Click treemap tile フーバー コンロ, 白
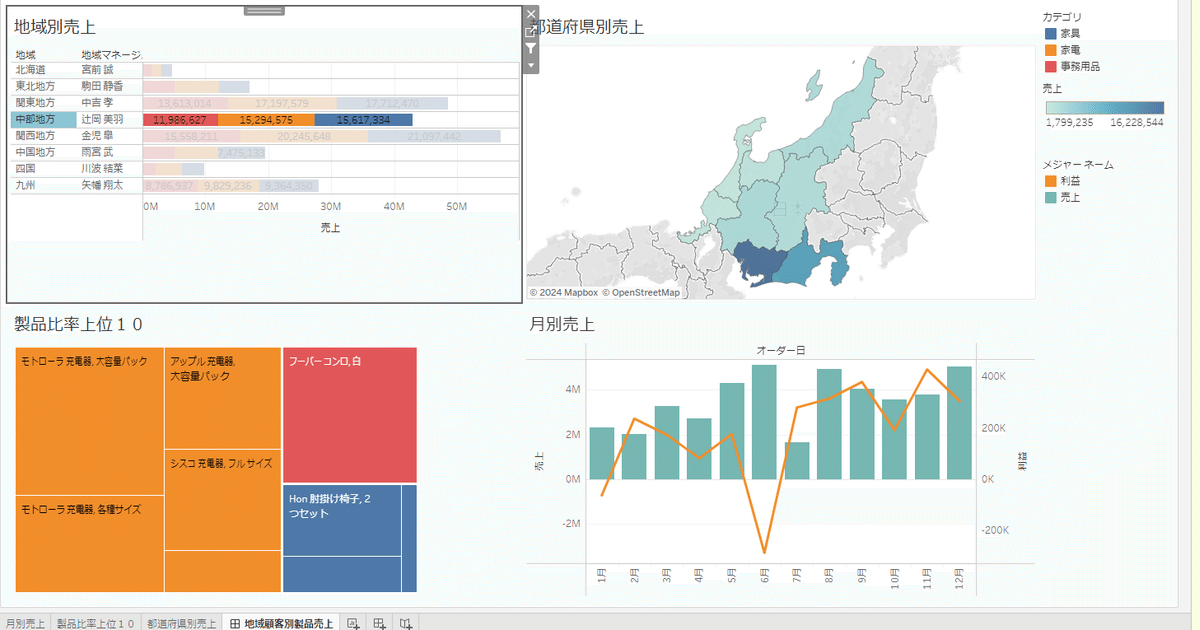The image size is (1200, 630). pos(350,415)
